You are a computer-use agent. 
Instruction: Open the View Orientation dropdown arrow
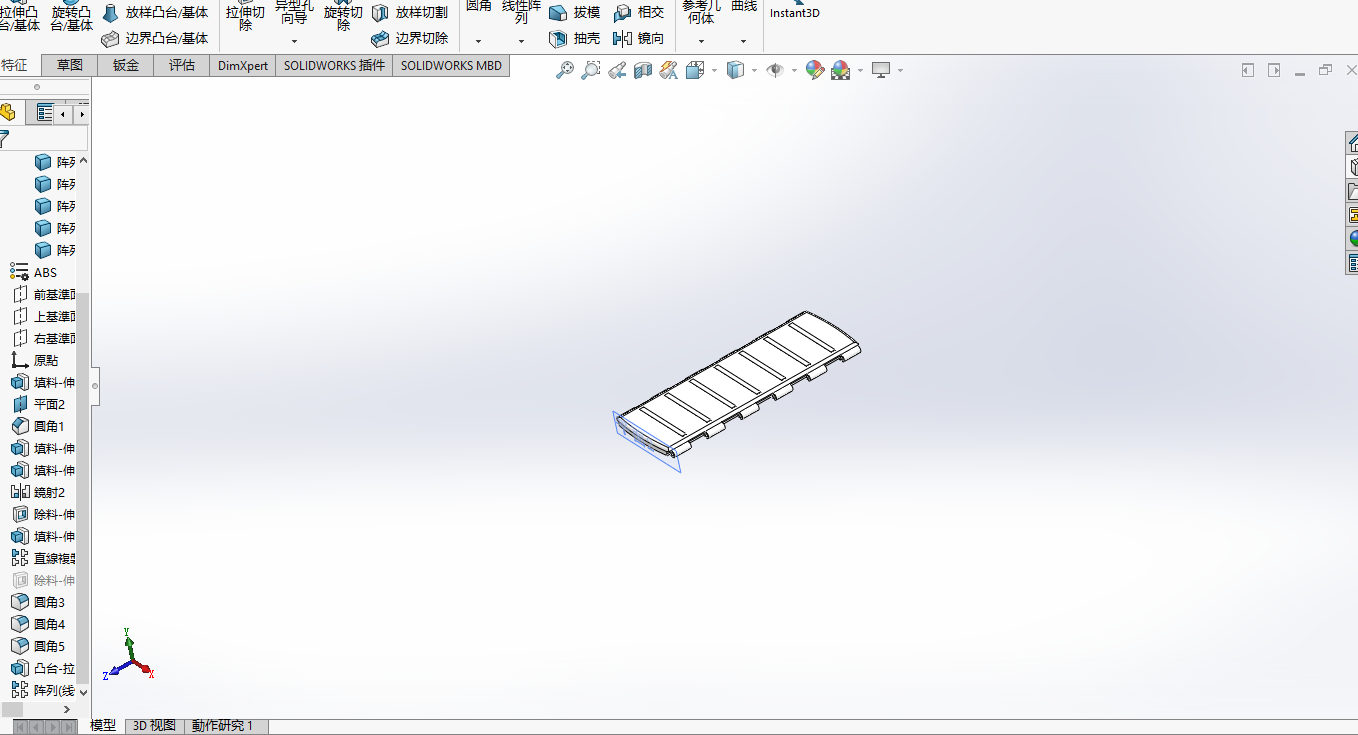[714, 70]
